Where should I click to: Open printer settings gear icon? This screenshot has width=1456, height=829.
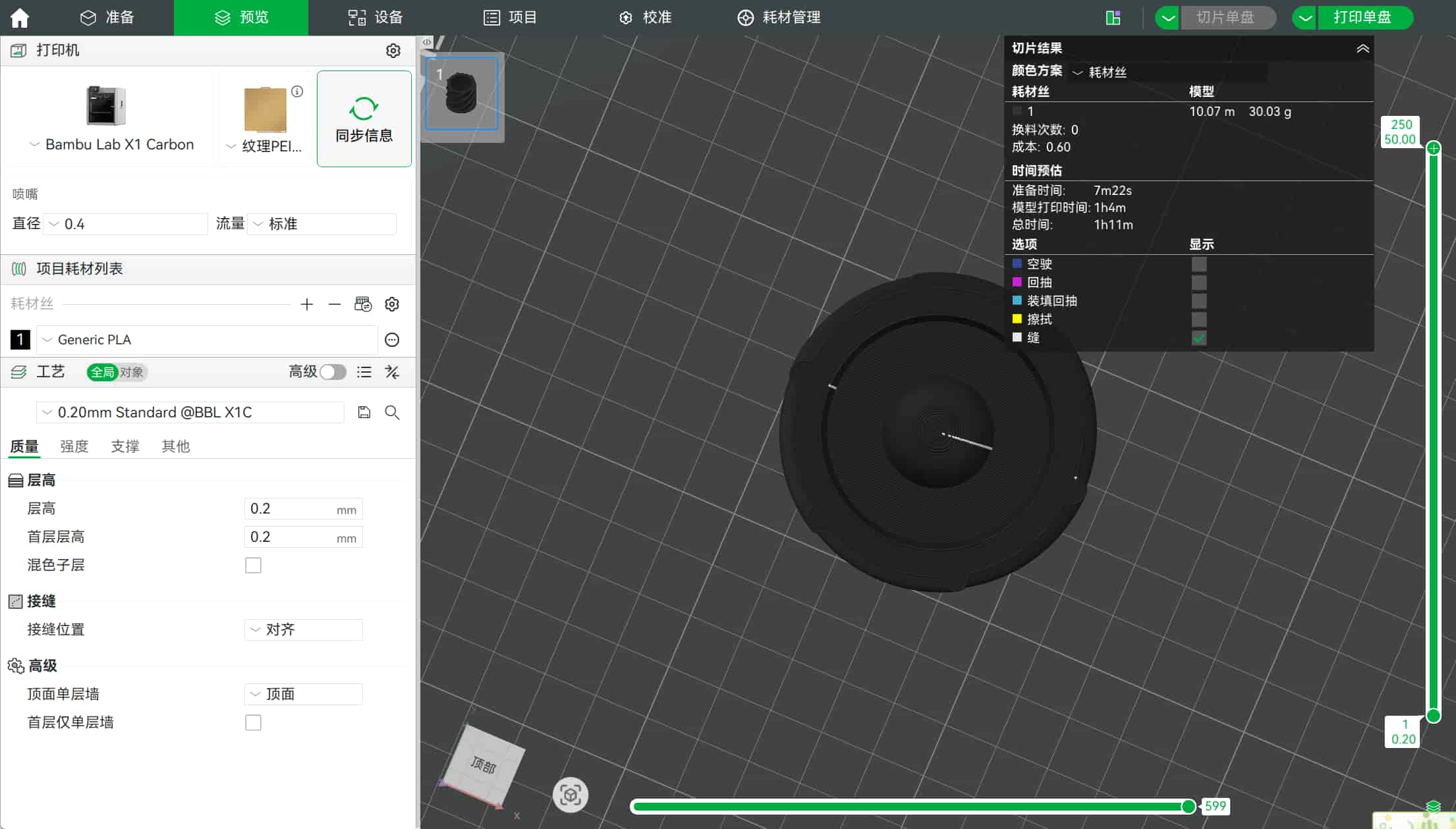pyautogui.click(x=393, y=51)
